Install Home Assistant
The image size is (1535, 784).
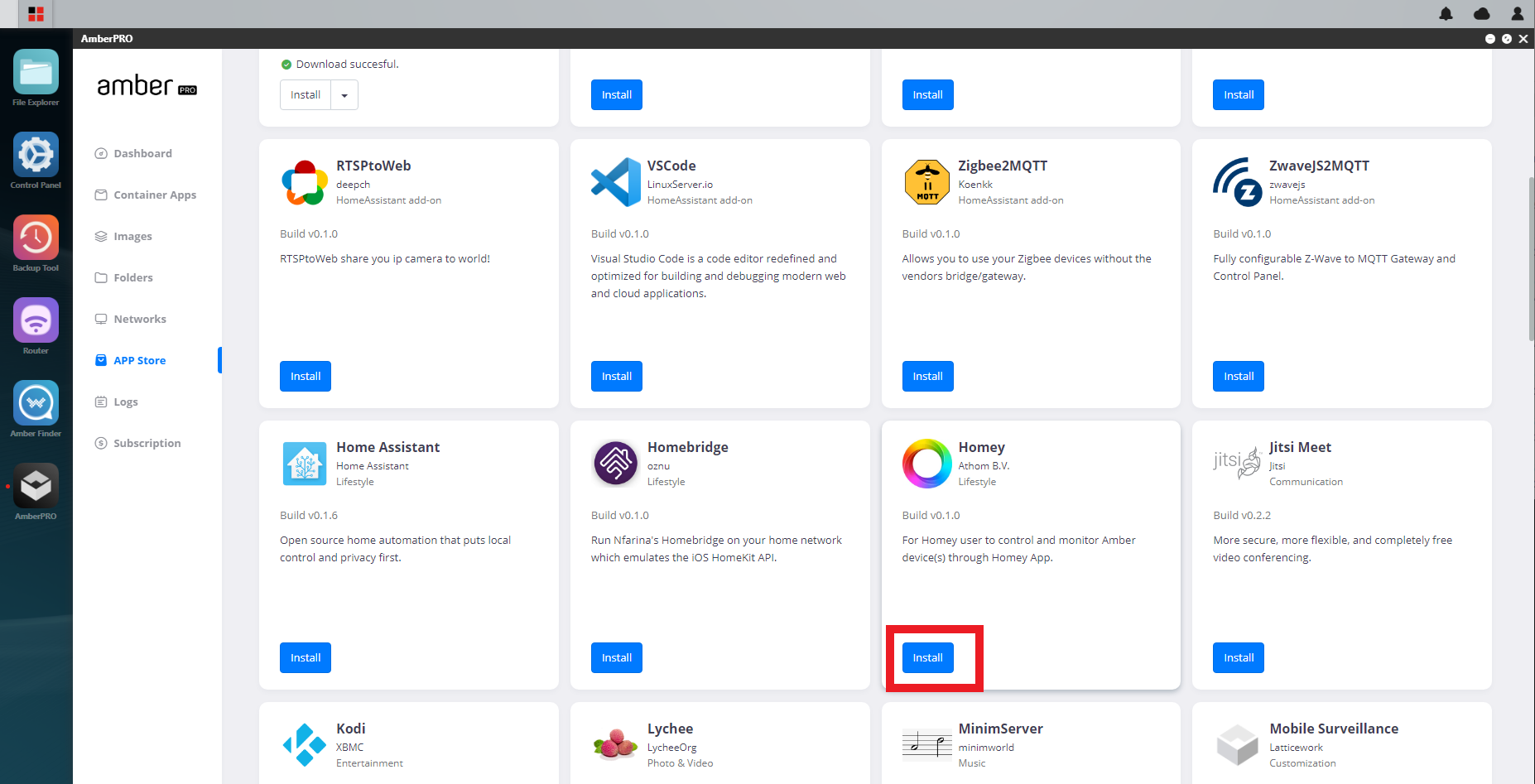[306, 657]
